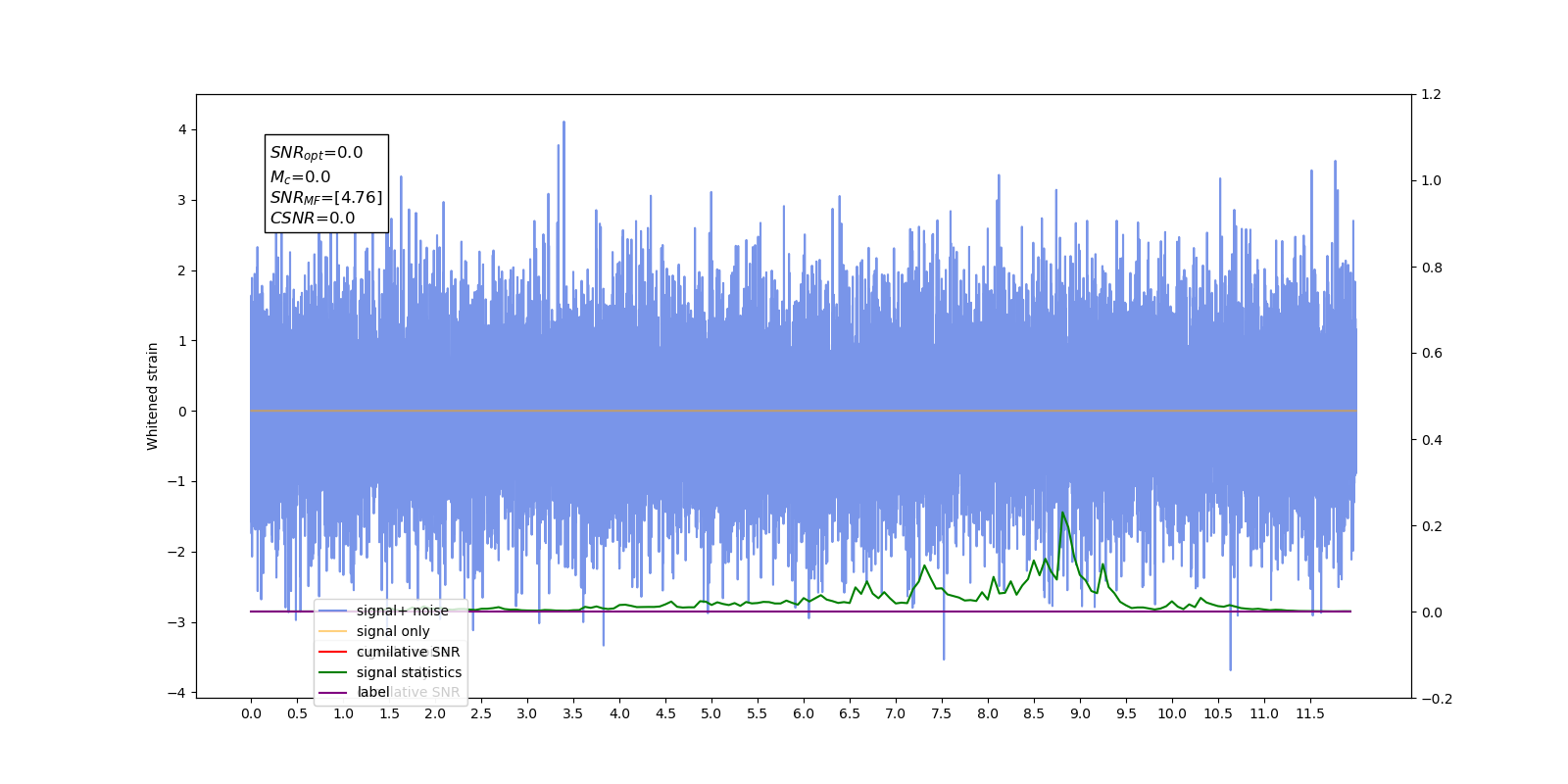1568x784 pixels.
Task: Click the red cumilative SNR line sample
Action: pos(333,652)
